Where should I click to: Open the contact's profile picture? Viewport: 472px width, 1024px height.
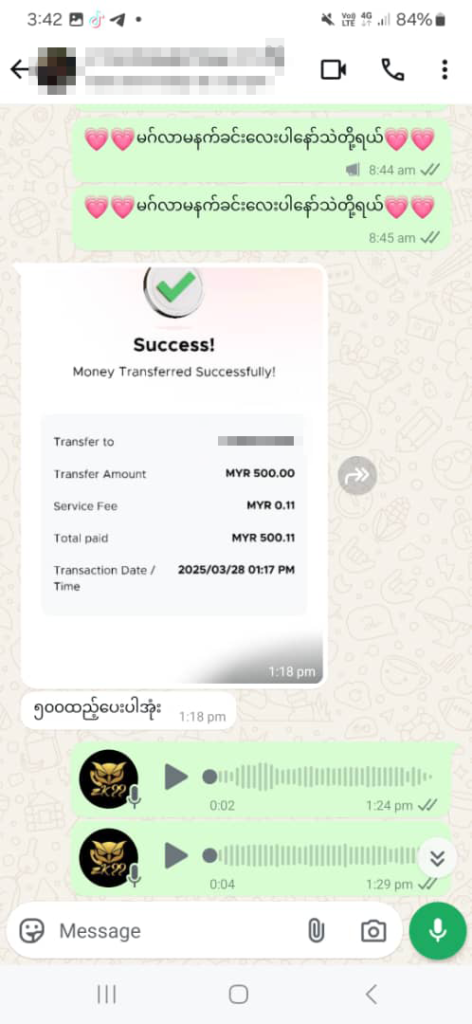[56, 69]
